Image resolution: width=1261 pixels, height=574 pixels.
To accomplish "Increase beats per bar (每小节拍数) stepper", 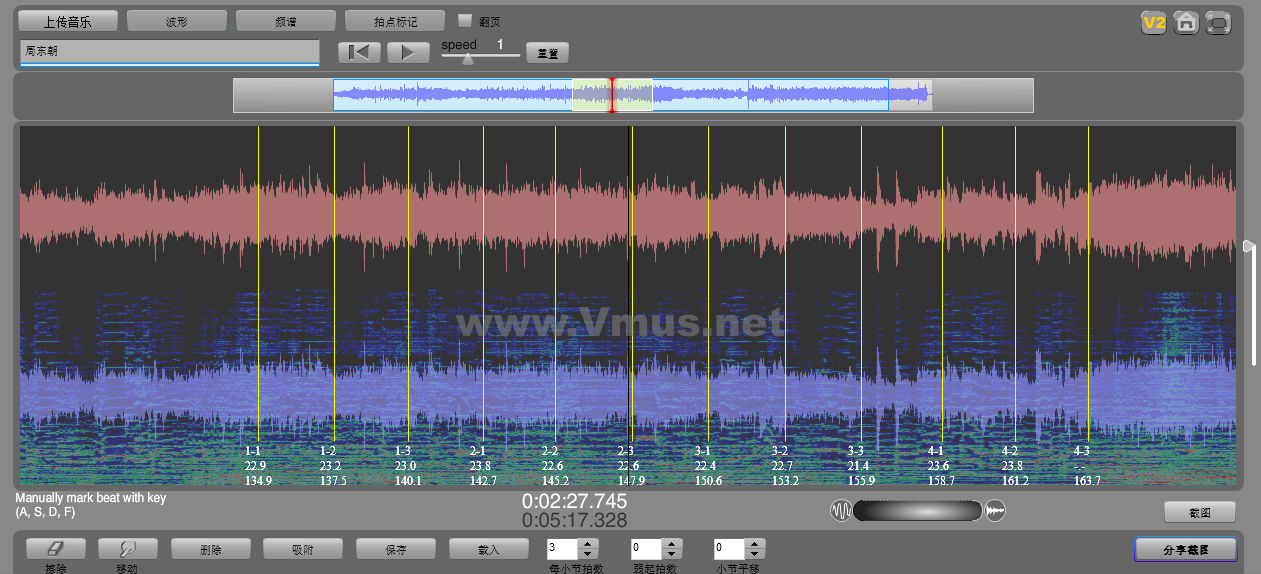I will [x=587, y=544].
